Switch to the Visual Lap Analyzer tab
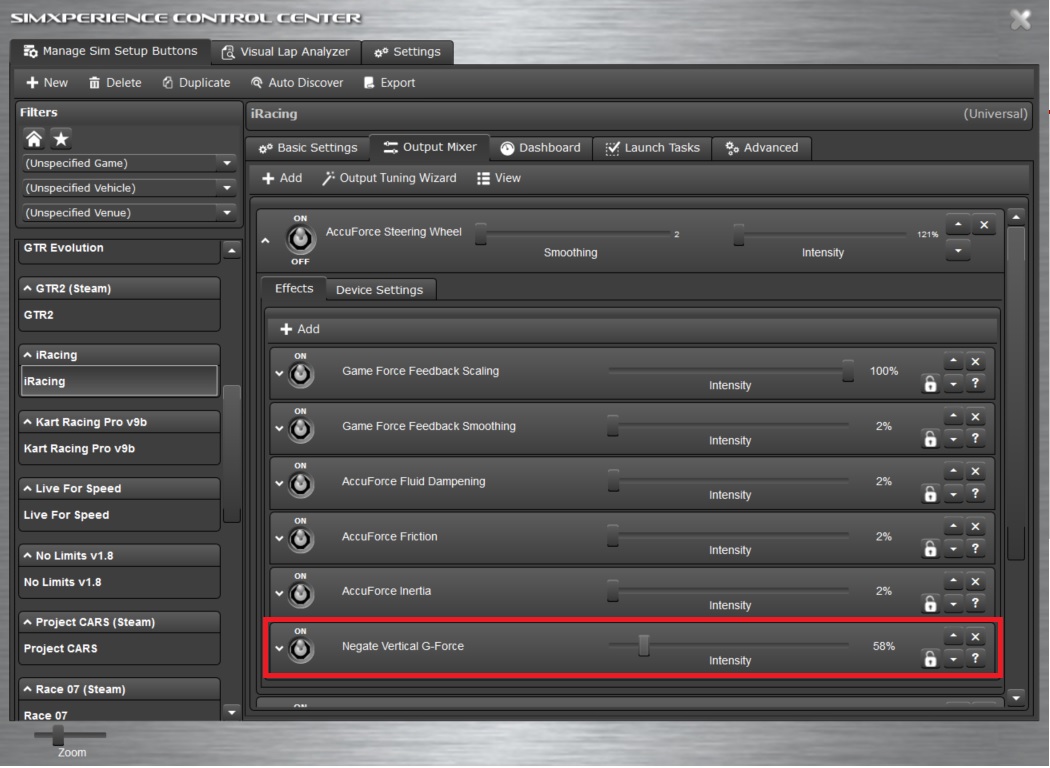This screenshot has width=1050, height=768. (x=286, y=52)
